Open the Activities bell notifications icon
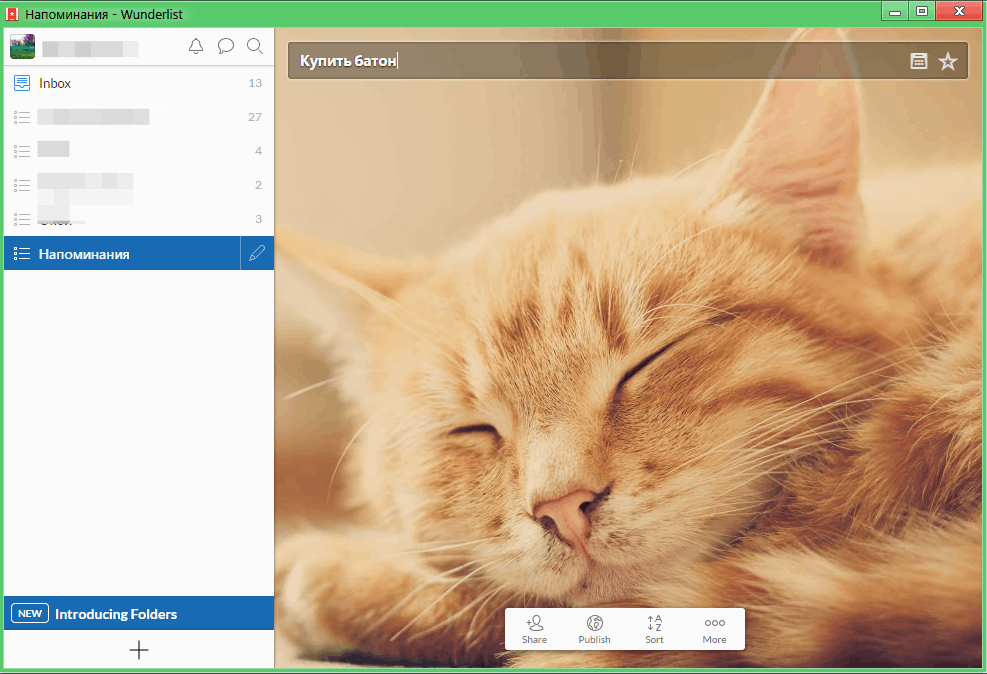 click(196, 46)
